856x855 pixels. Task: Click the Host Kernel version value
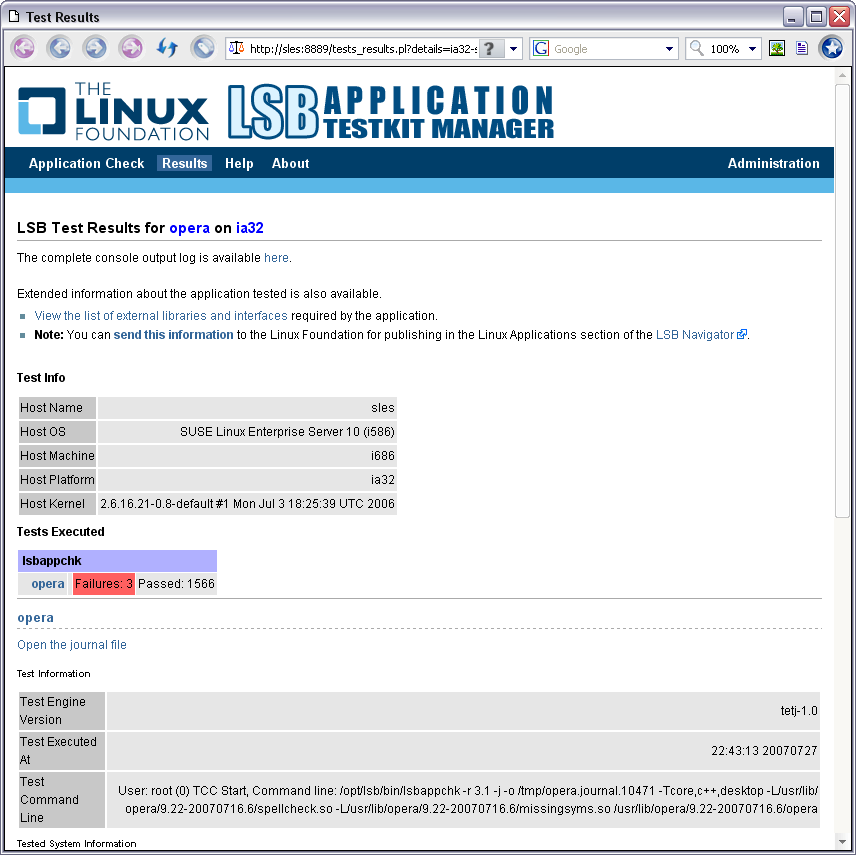[x=247, y=504]
